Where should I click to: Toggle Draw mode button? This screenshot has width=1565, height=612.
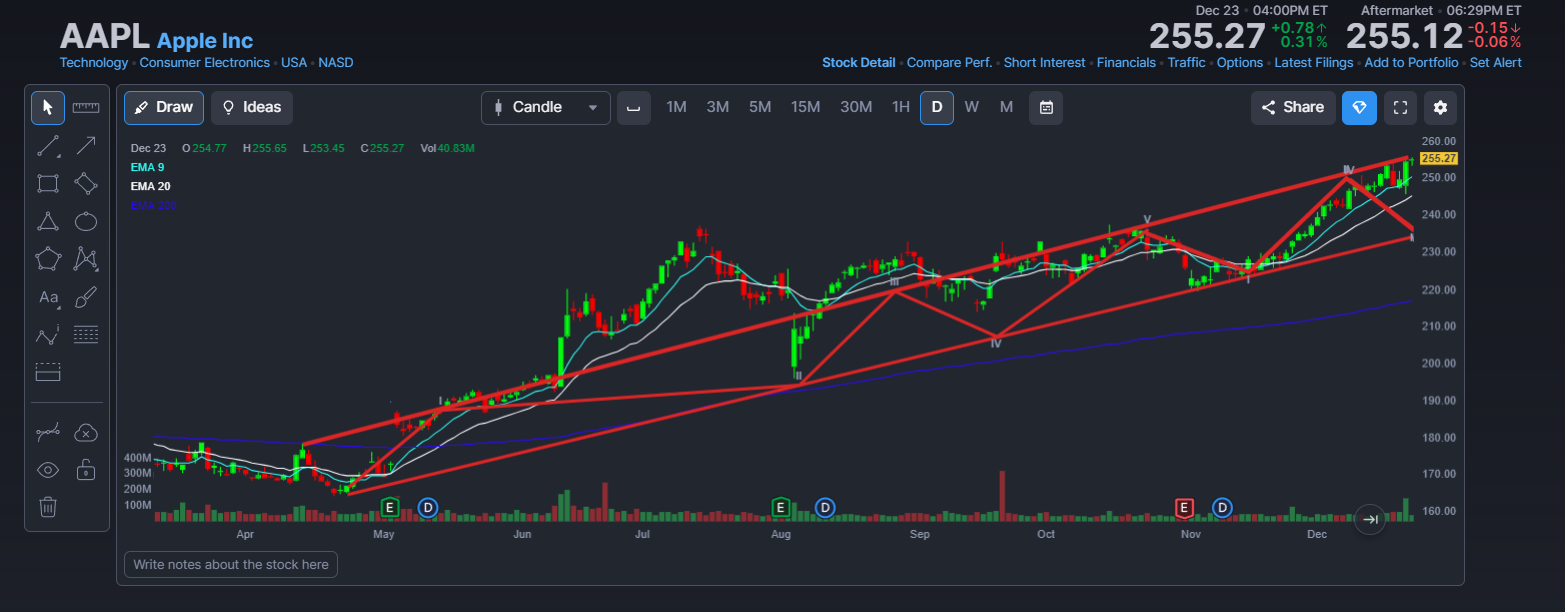[x=164, y=107]
